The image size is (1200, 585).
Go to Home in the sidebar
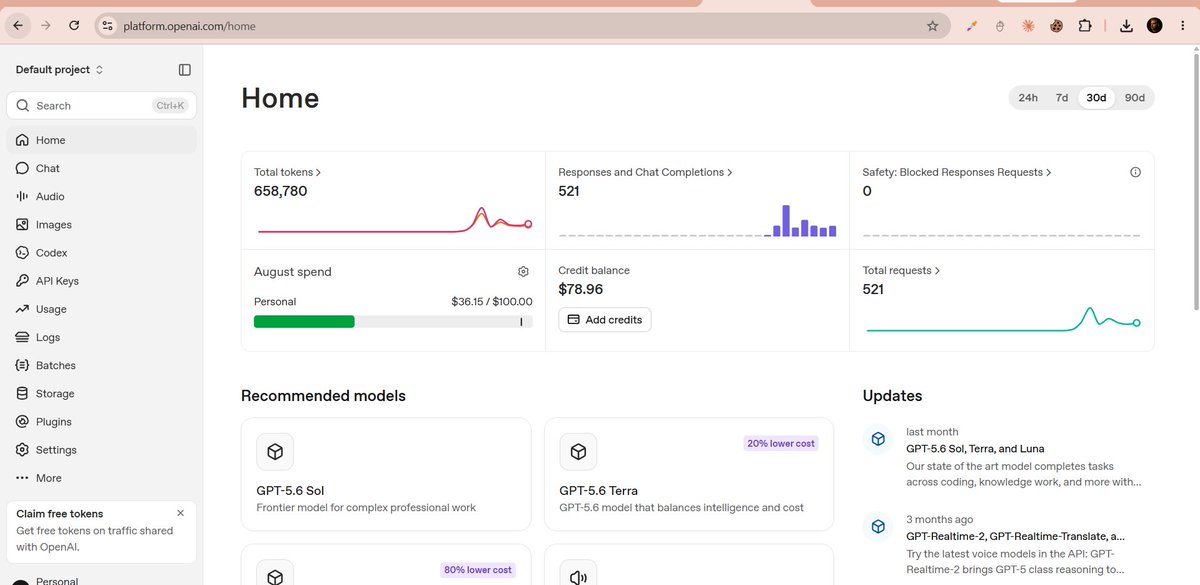[x=102, y=140]
